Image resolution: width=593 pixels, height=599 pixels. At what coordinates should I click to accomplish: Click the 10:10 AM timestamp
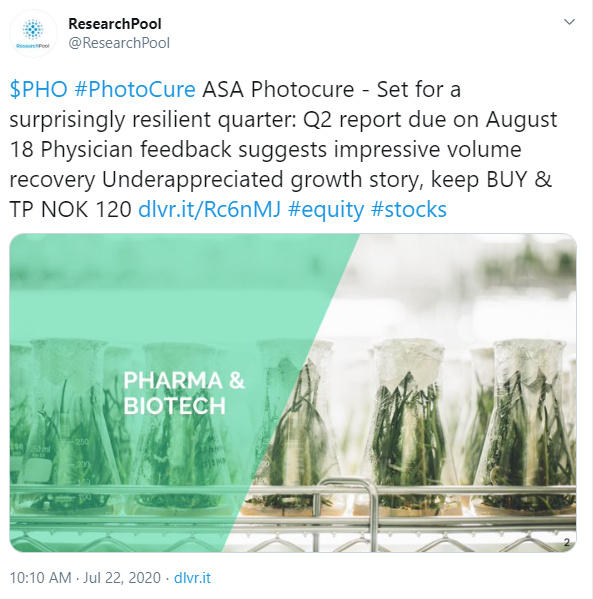[41, 578]
